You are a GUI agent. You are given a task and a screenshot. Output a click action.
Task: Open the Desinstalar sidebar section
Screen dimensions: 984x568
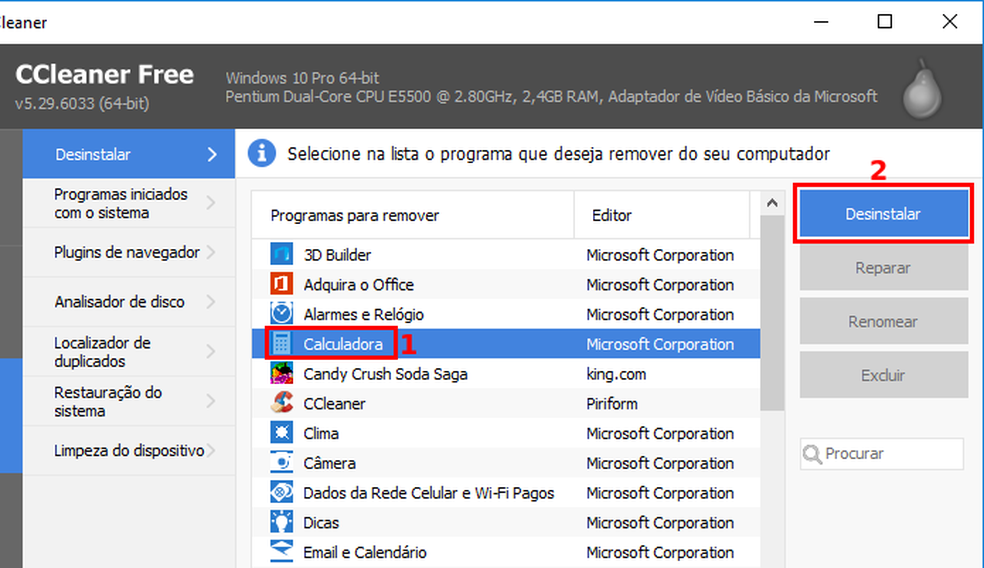tap(129, 154)
